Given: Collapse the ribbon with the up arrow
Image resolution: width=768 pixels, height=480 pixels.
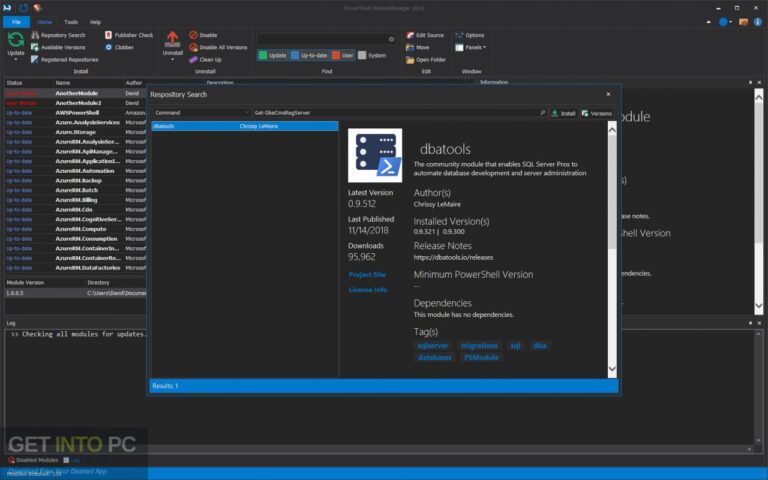Looking at the screenshot, I should [709, 22].
